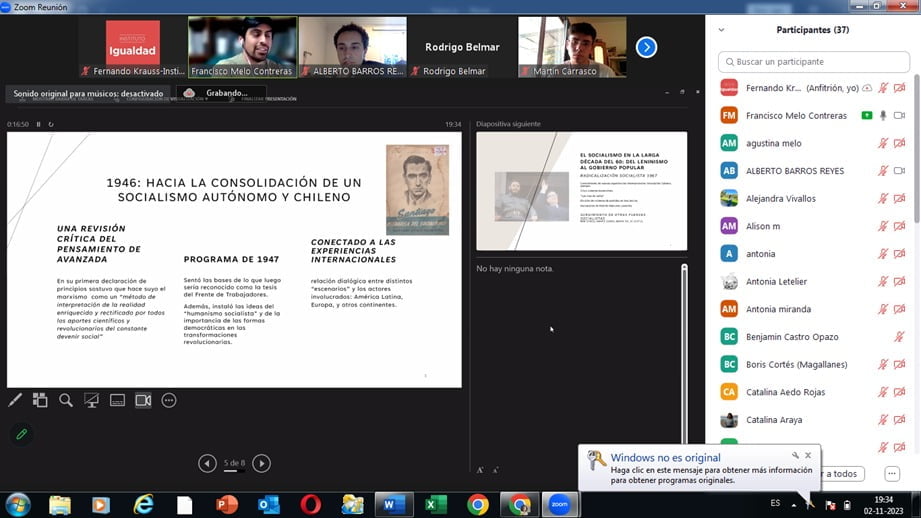This screenshot has width=921, height=518.
Task: Open more slide show options (three dots)
Action: click(169, 401)
